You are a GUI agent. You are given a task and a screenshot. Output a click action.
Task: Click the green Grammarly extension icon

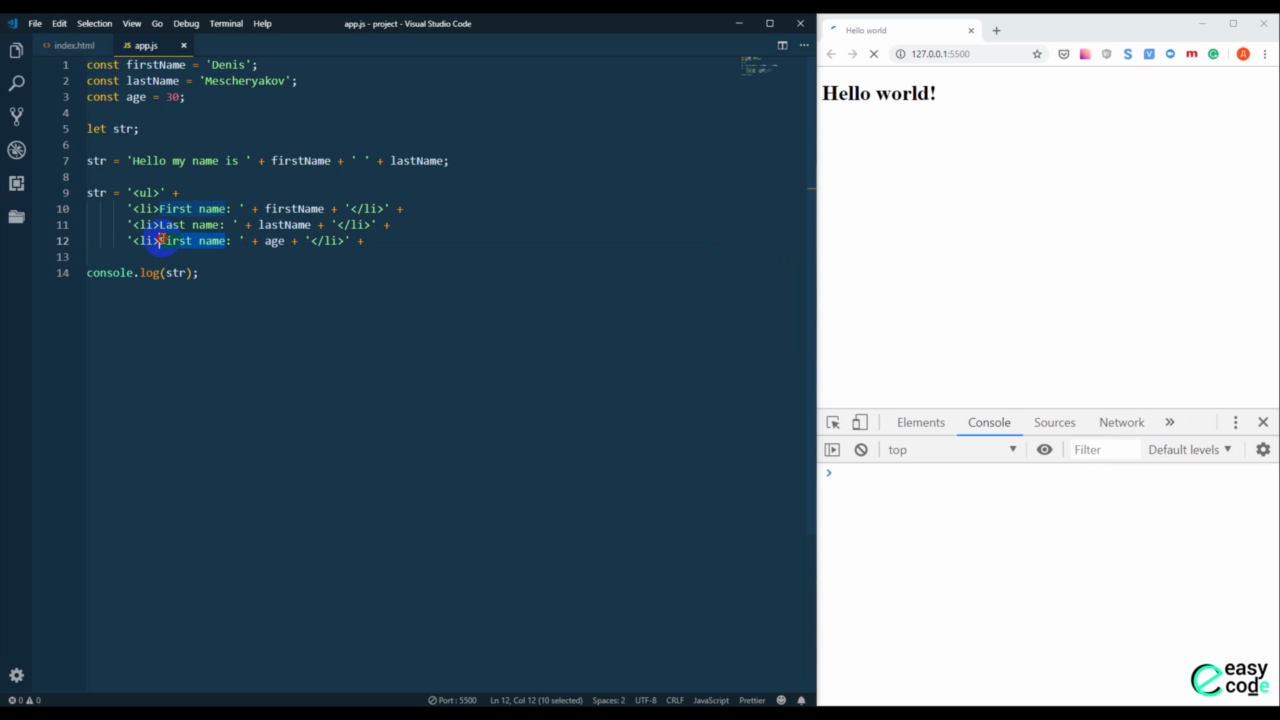point(1213,54)
